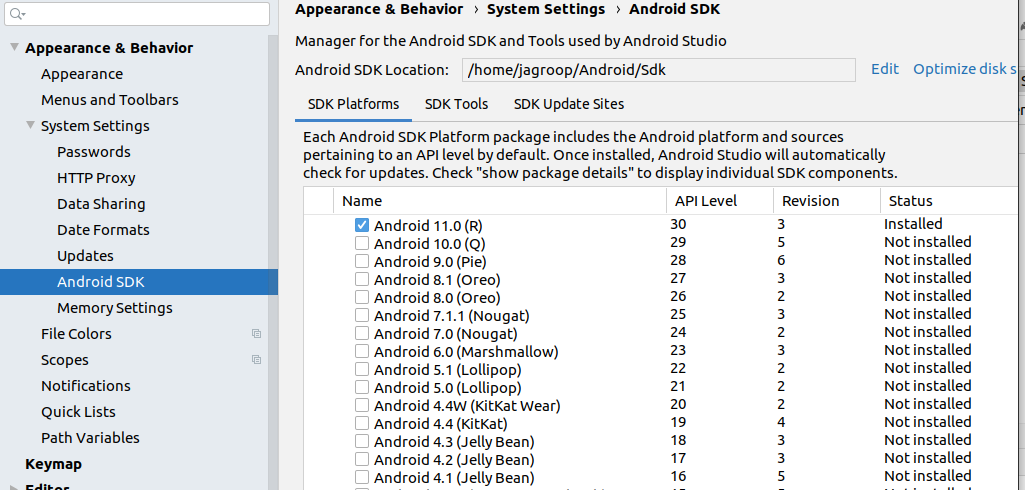Viewport: 1025px width, 490px height.
Task: Click the Android SDK Location path field
Action: [x=658, y=70]
